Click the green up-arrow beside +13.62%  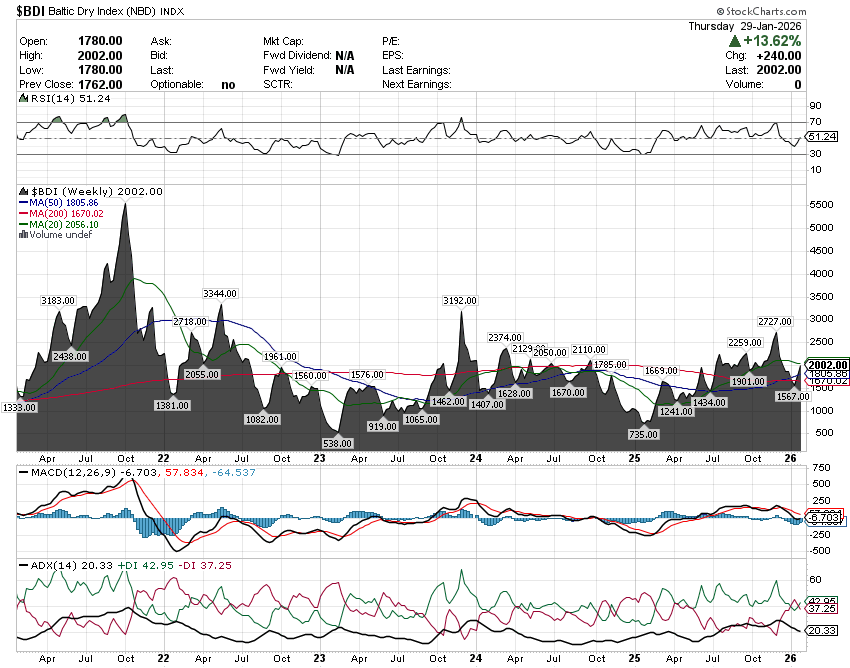[735, 41]
